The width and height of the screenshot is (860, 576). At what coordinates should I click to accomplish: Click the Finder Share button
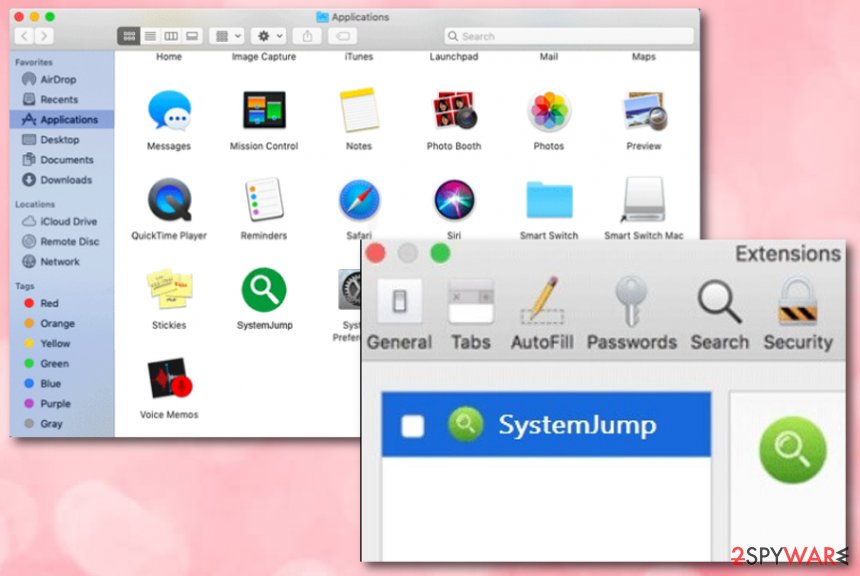[307, 36]
